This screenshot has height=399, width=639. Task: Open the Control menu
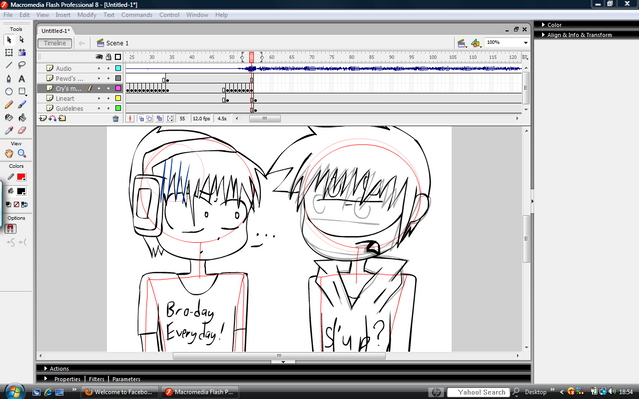point(169,15)
